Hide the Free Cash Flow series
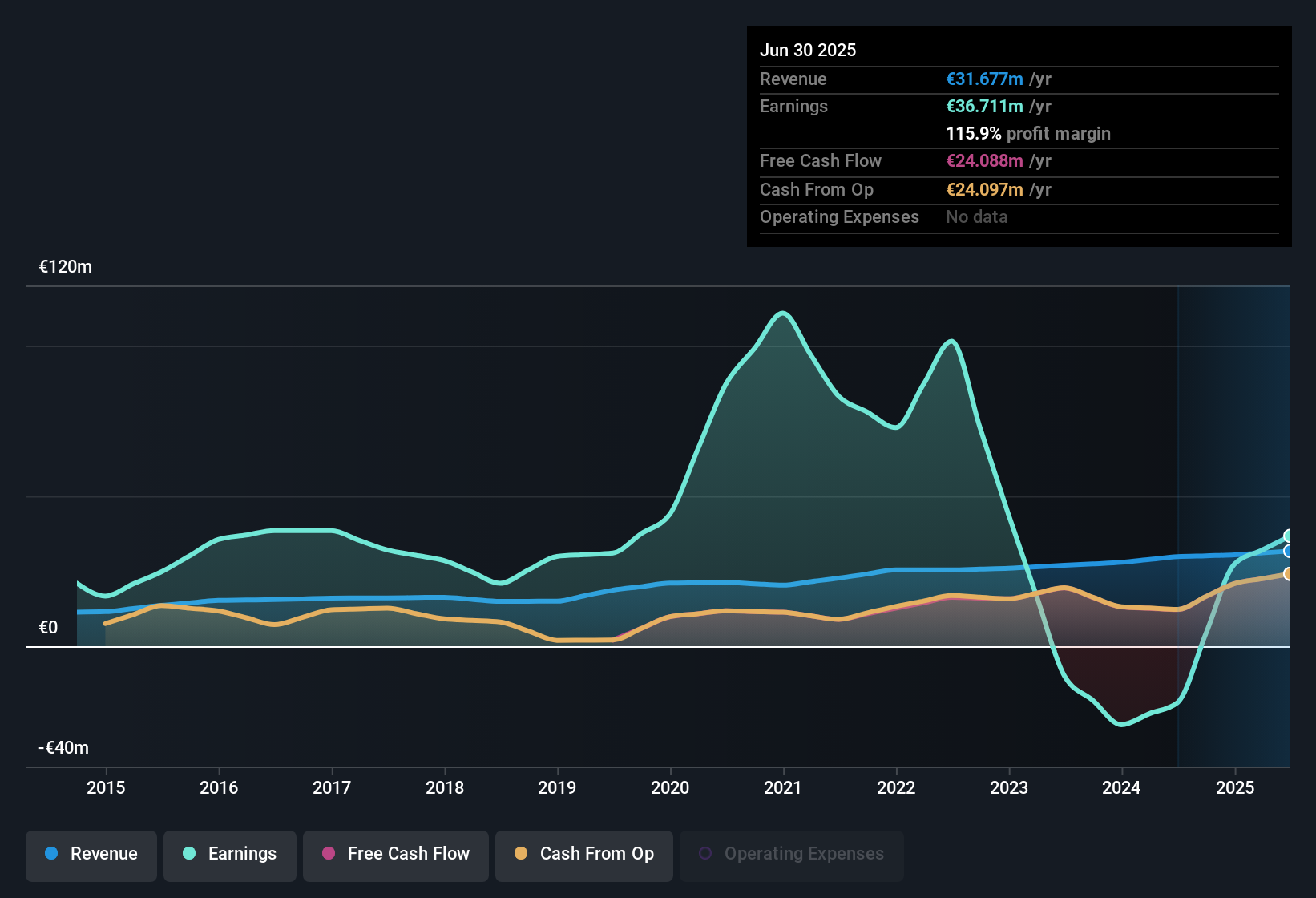This screenshot has width=1316, height=898. [396, 854]
